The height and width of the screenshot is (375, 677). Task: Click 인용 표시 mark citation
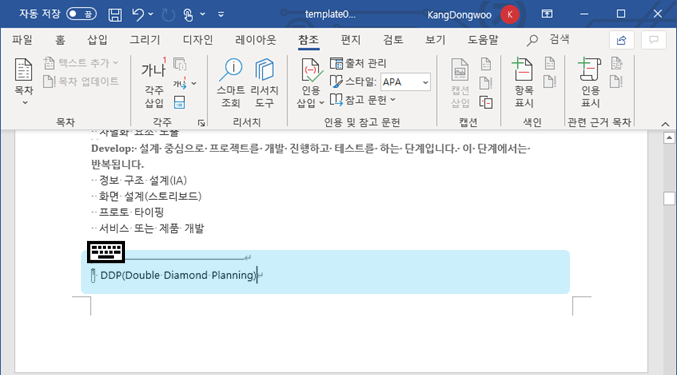[590, 83]
